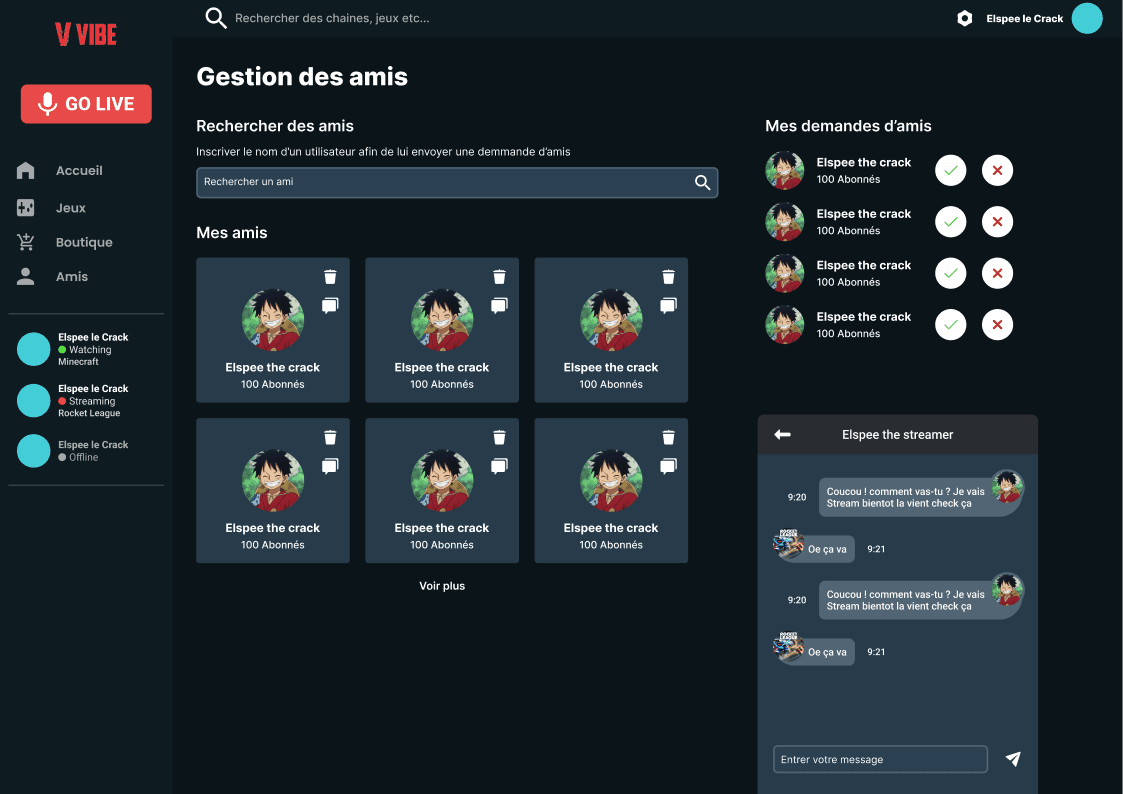Delete the top-left friend card with its trash icon

click(330, 276)
